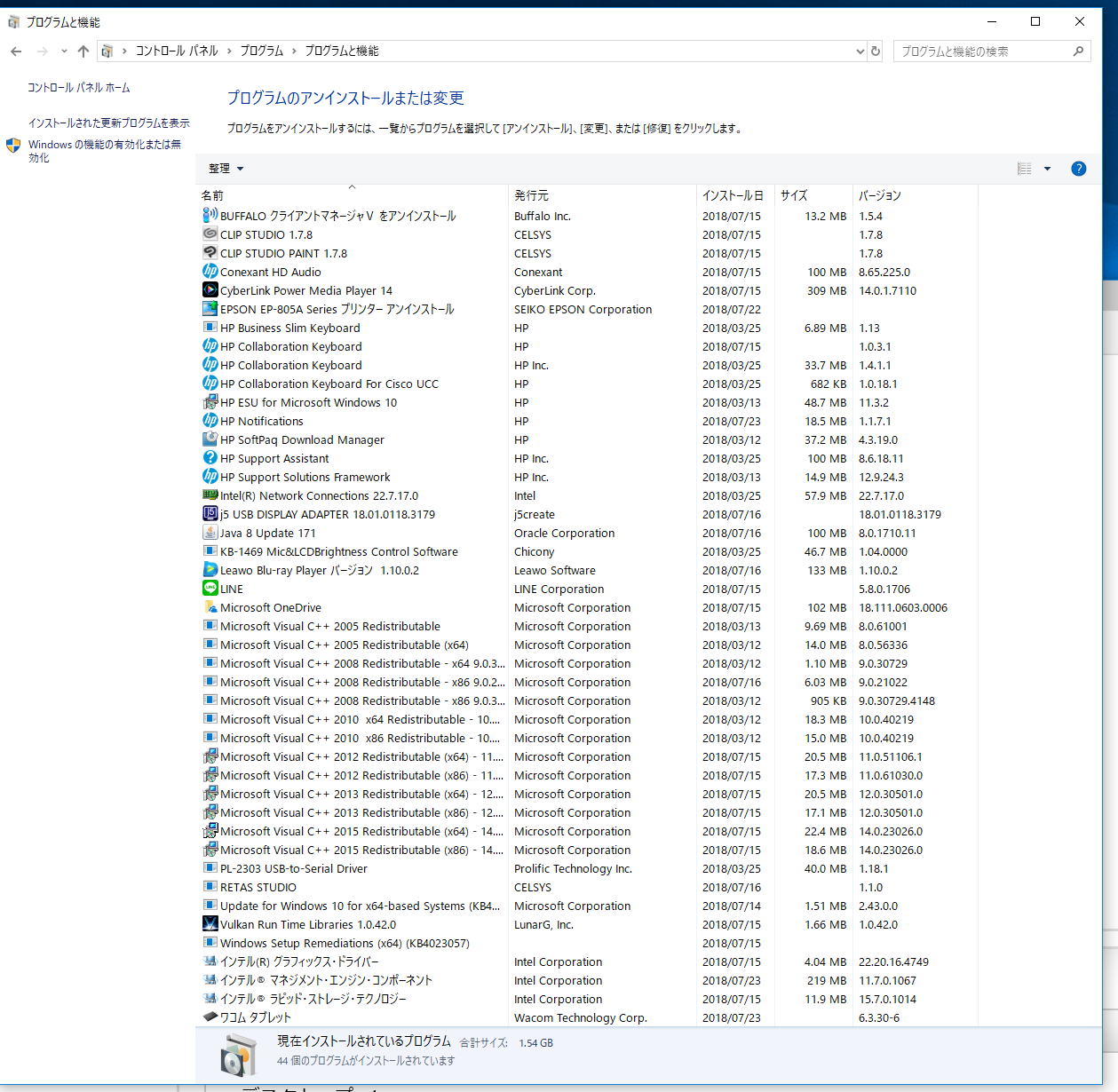Click the インテル(R) グラフィックス・ドライバー icon
This screenshot has width=1118, height=1092.
pos(210,961)
